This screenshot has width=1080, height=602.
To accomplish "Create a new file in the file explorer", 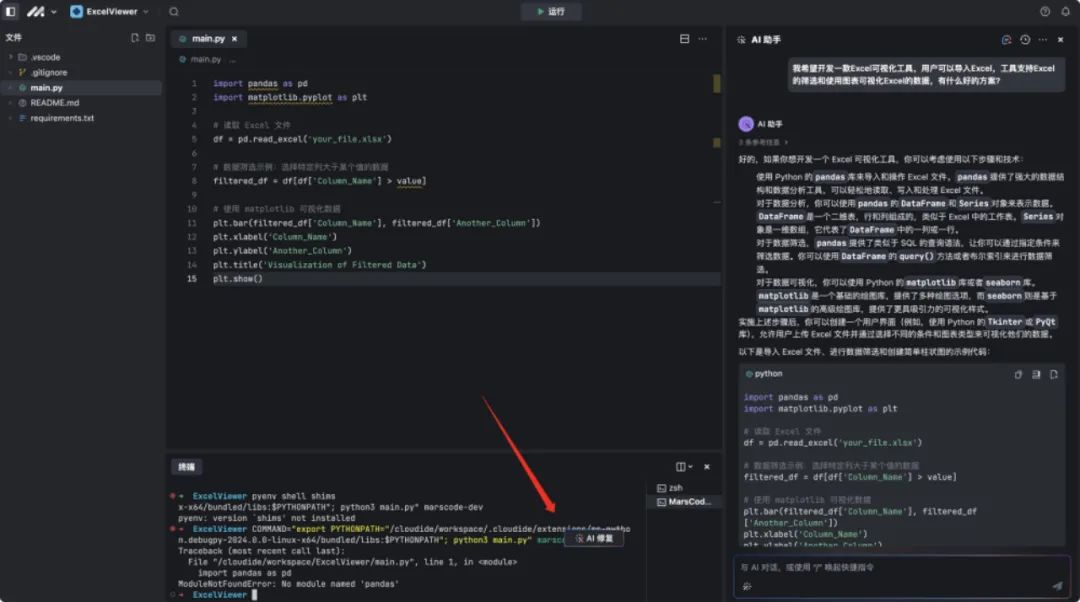I will pyautogui.click(x=135, y=38).
